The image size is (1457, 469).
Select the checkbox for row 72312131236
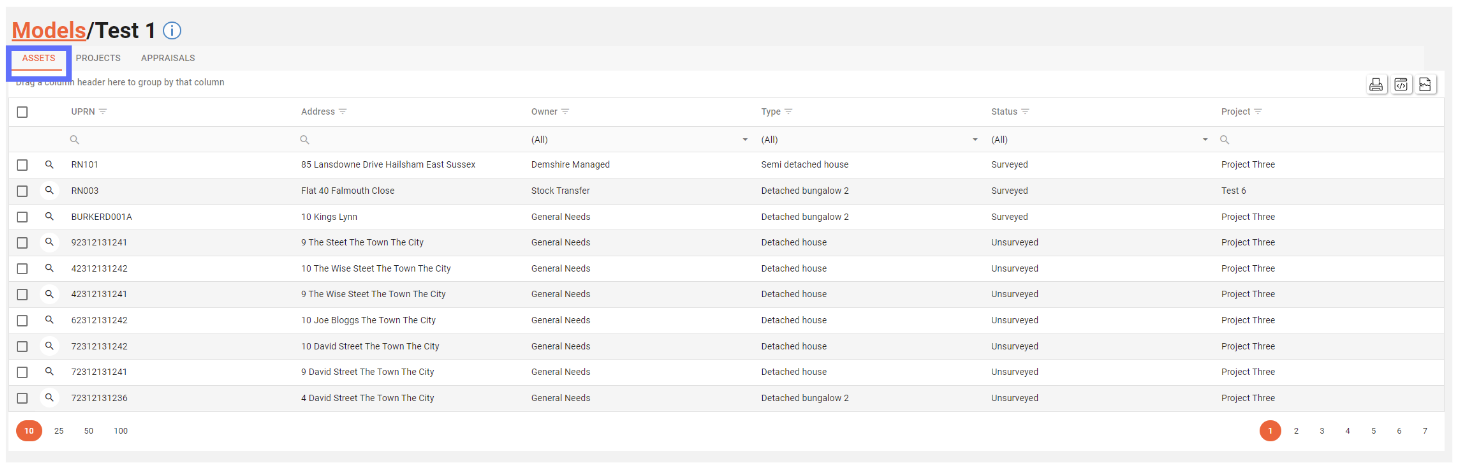pyautogui.click(x=22, y=398)
